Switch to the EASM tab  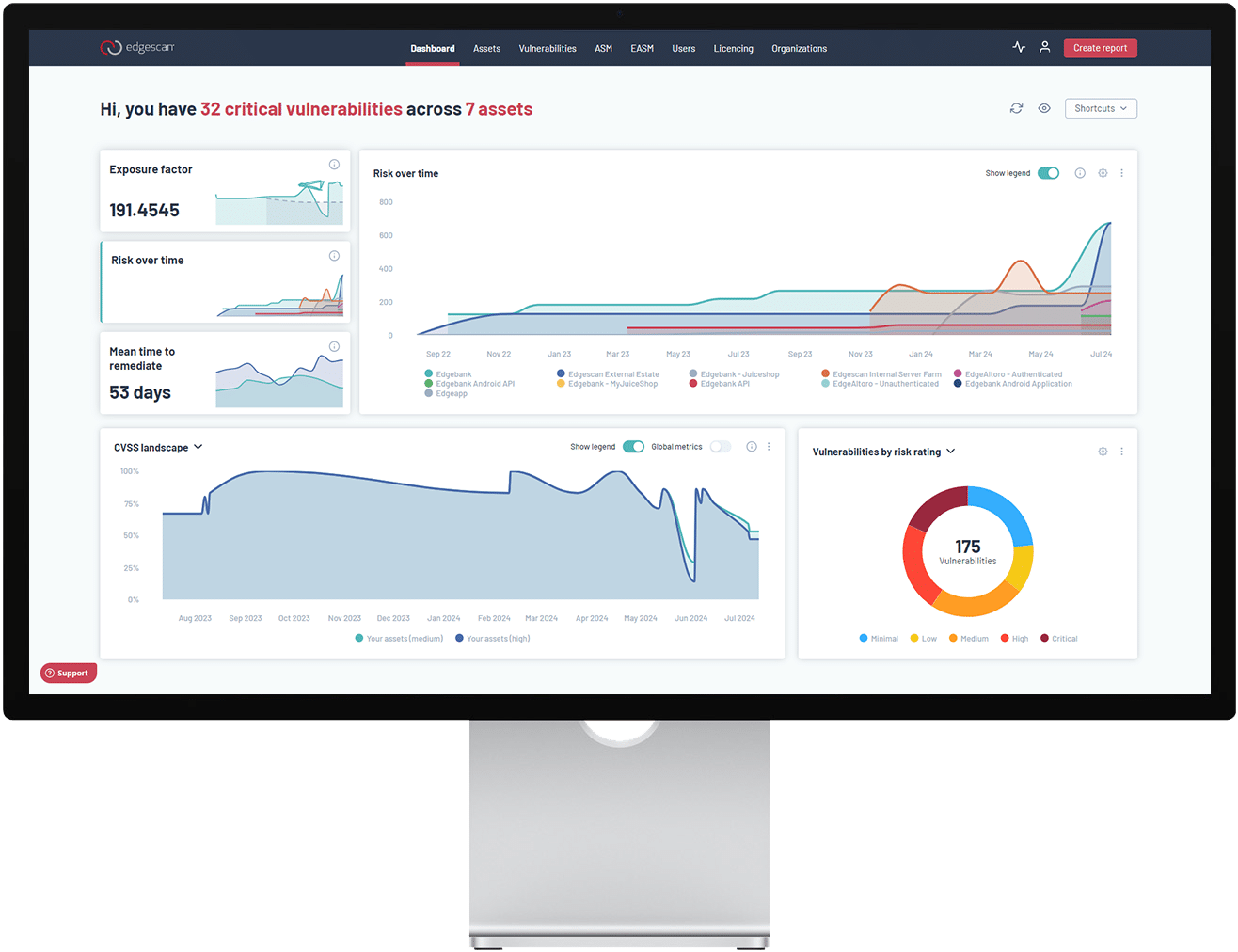pyautogui.click(x=643, y=49)
